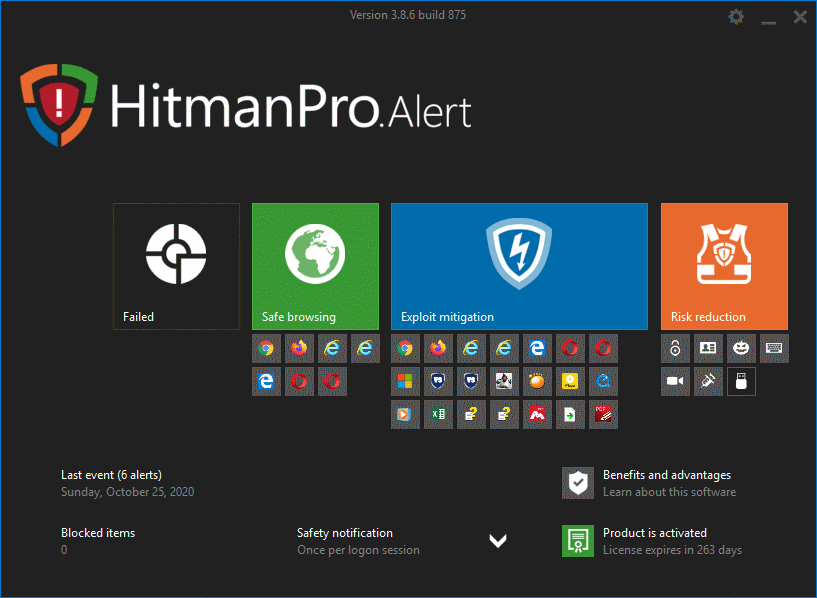Screen dimensions: 817x598
Task: Open Last event (6 alerts) details
Action: point(112,475)
